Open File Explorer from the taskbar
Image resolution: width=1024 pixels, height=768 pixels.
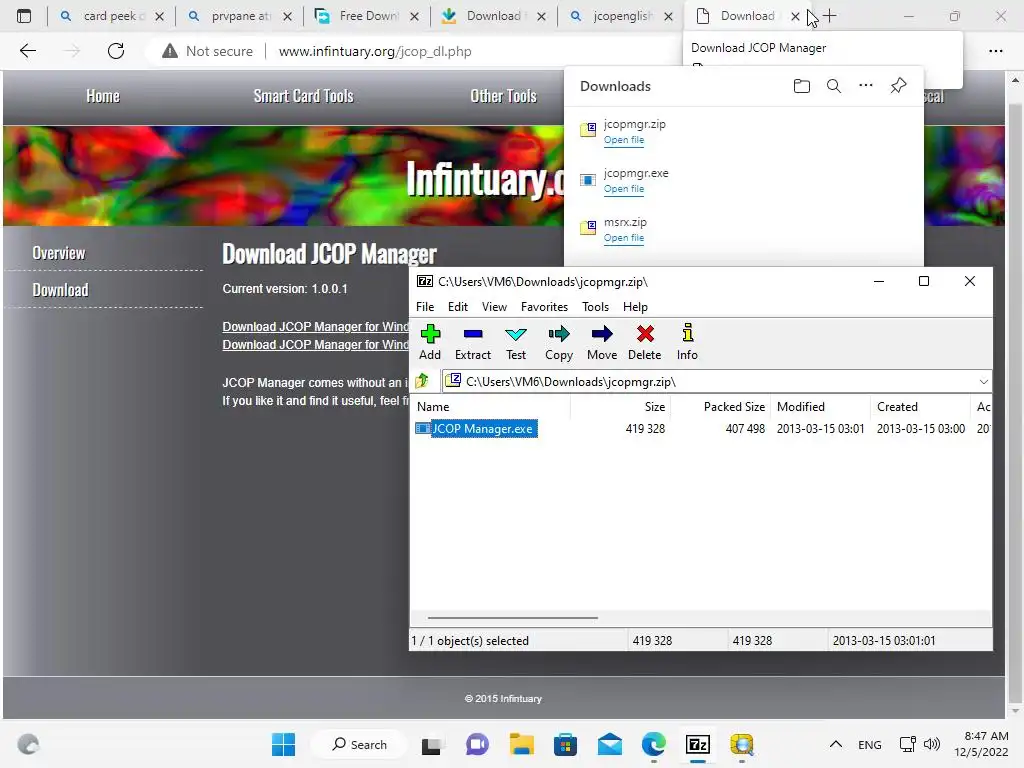tap(522, 744)
